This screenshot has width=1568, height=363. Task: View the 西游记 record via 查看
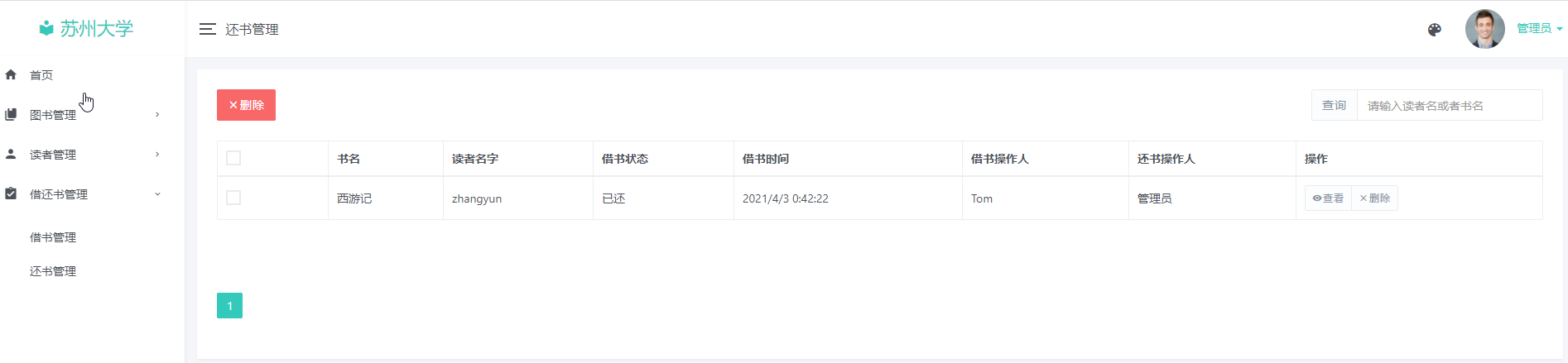[x=1328, y=198]
